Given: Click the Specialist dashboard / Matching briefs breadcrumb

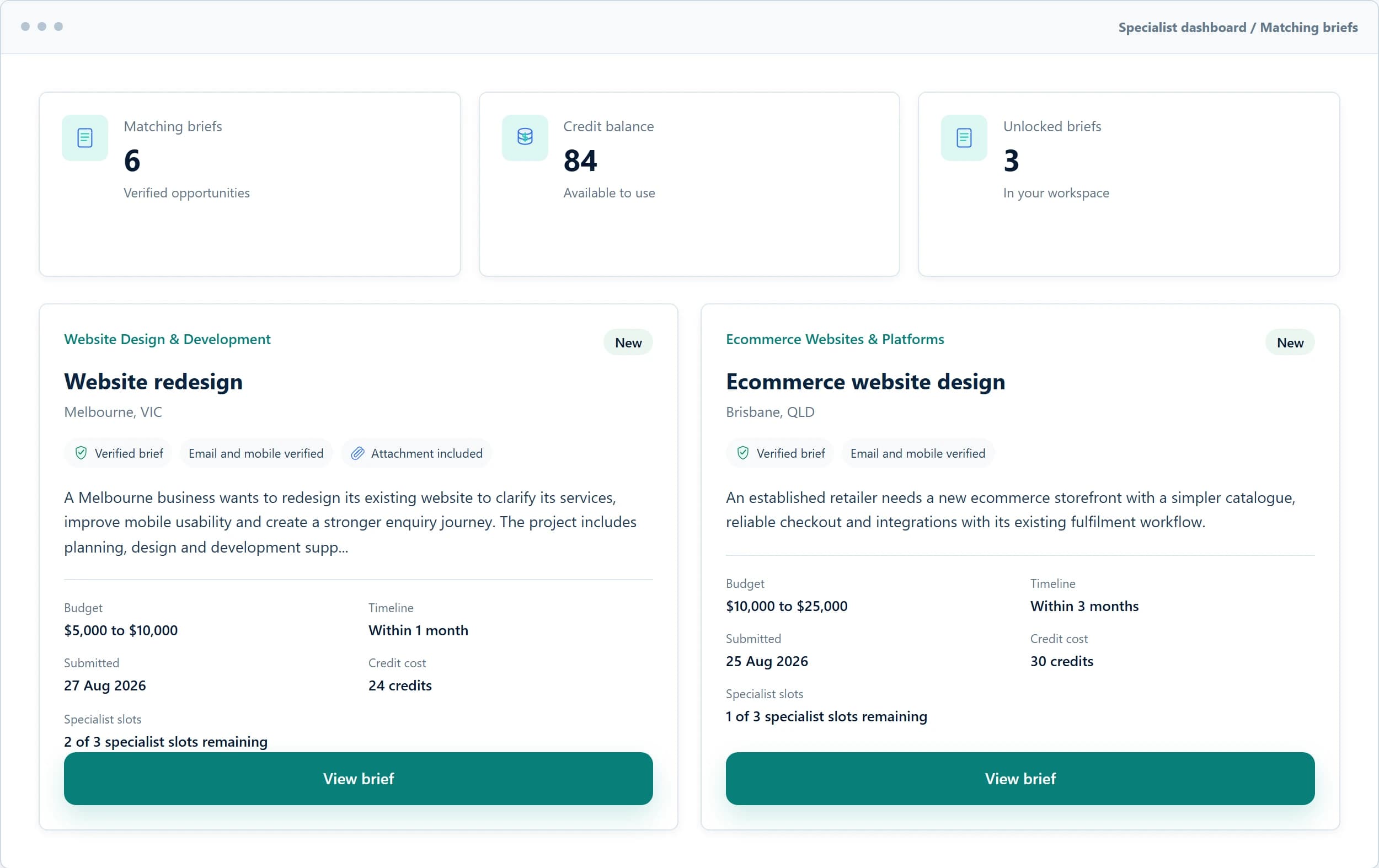Looking at the screenshot, I should [1238, 28].
